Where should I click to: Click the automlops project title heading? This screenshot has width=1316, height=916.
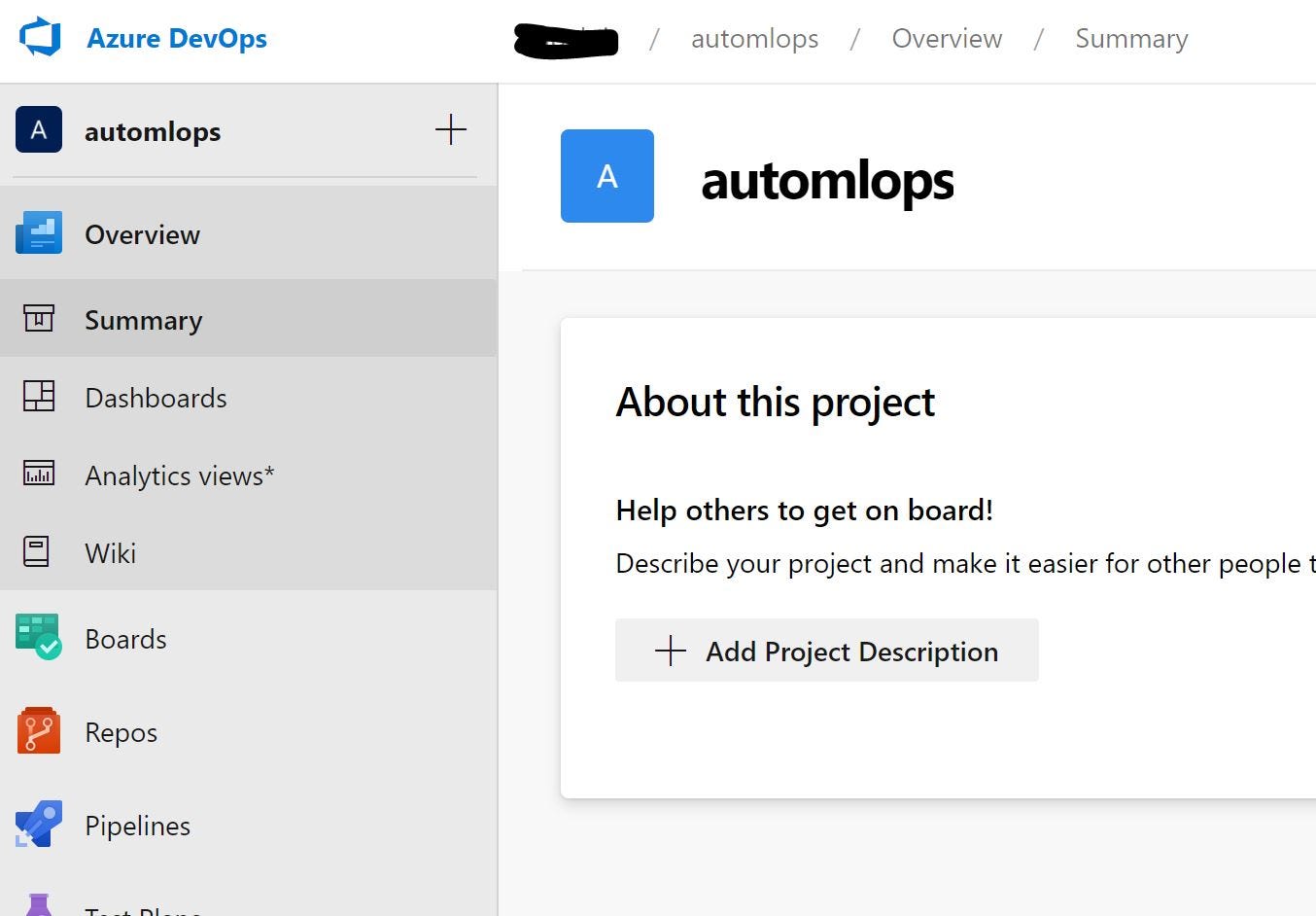(x=827, y=181)
